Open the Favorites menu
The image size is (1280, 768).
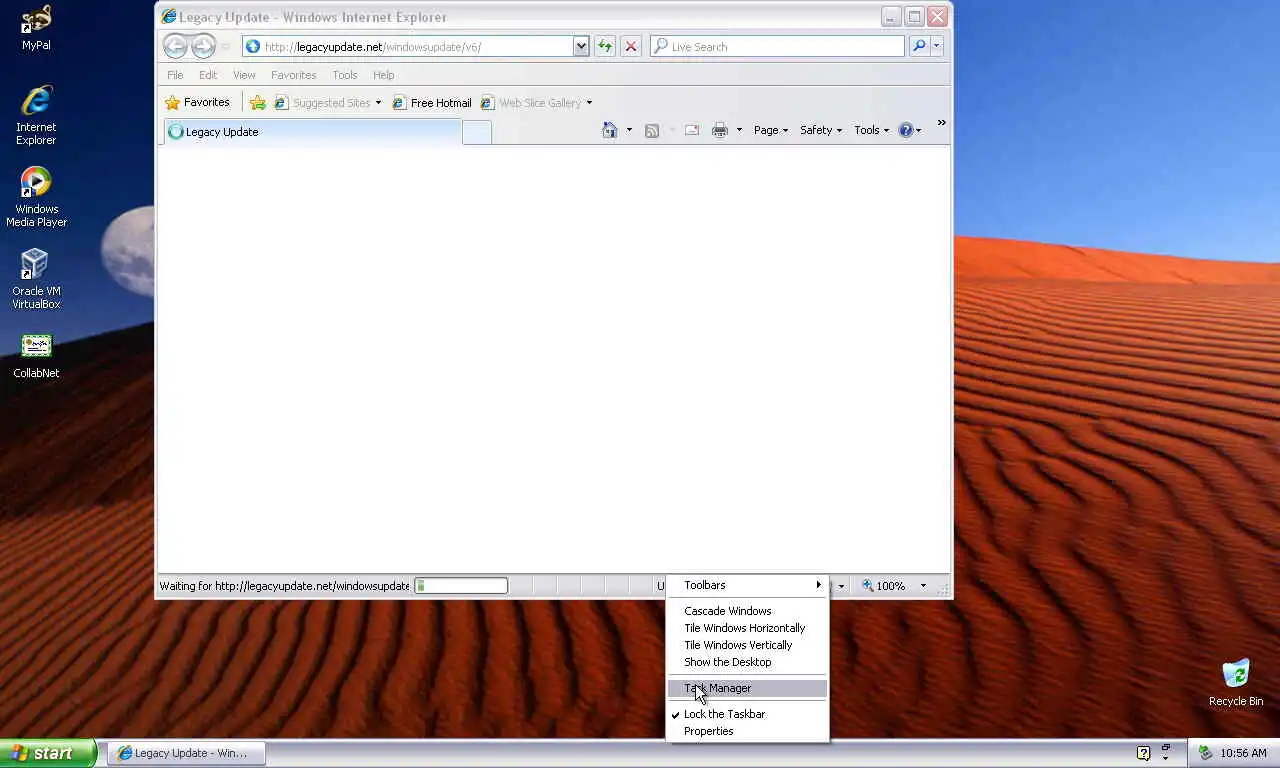tap(294, 75)
